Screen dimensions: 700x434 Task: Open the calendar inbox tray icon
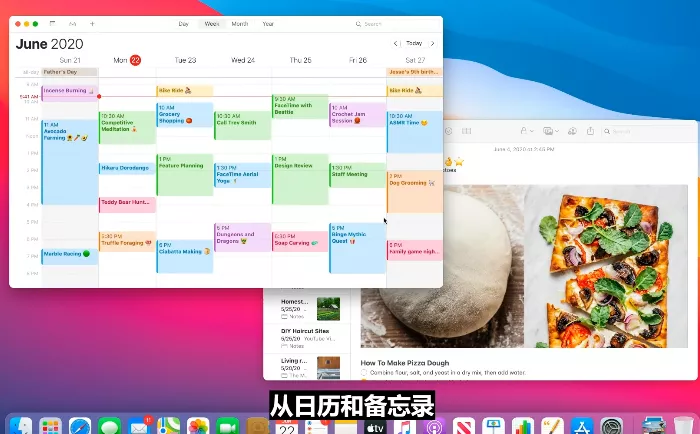pos(73,23)
